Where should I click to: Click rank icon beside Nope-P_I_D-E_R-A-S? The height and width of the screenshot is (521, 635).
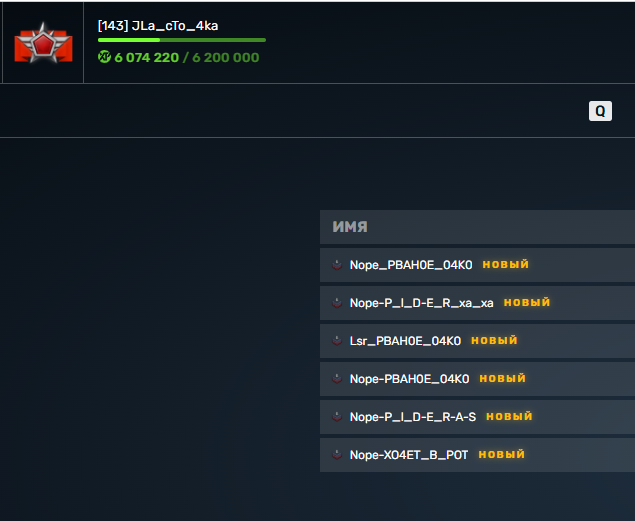[337, 417]
